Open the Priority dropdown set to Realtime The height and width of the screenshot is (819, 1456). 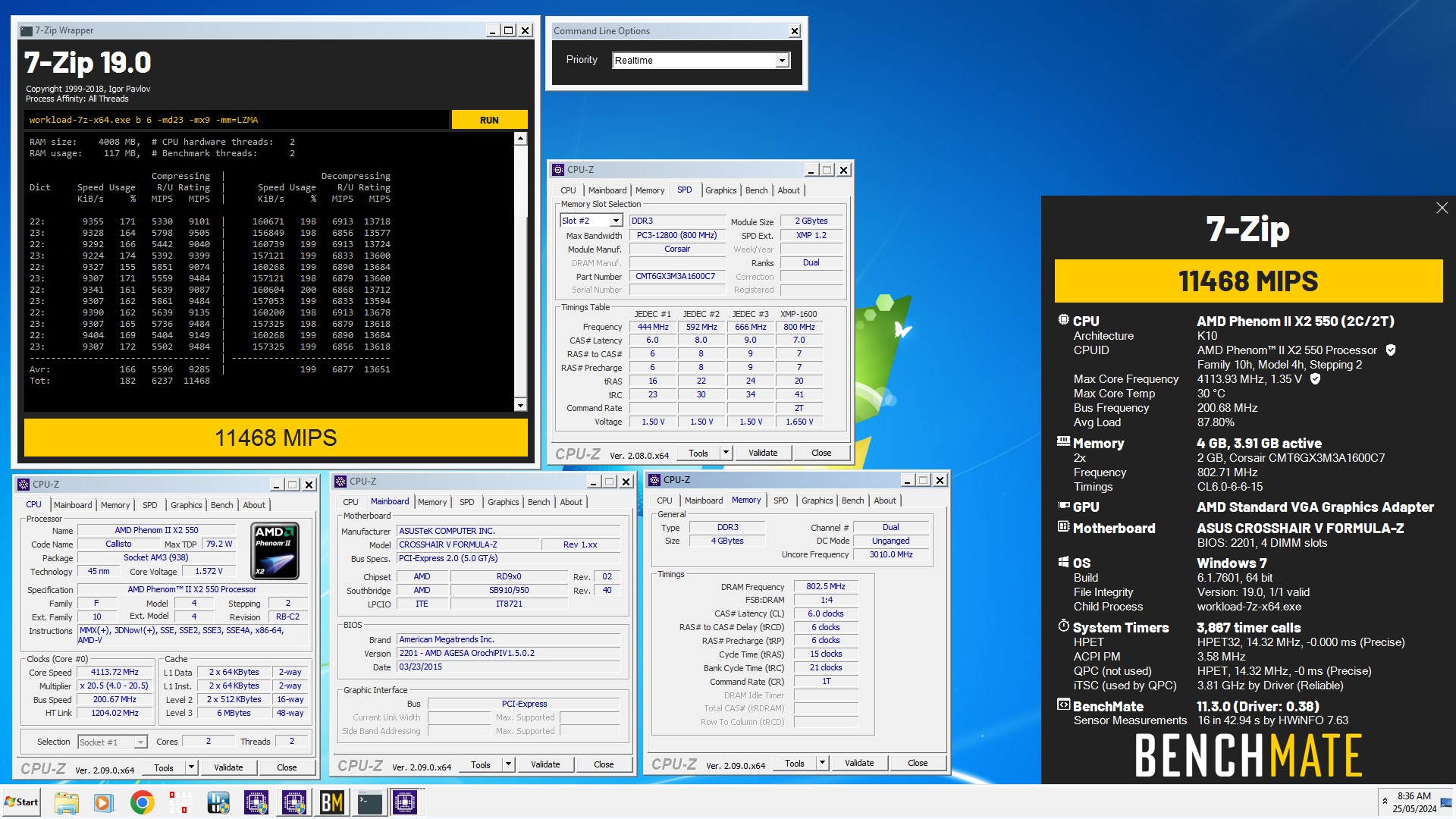(x=782, y=61)
